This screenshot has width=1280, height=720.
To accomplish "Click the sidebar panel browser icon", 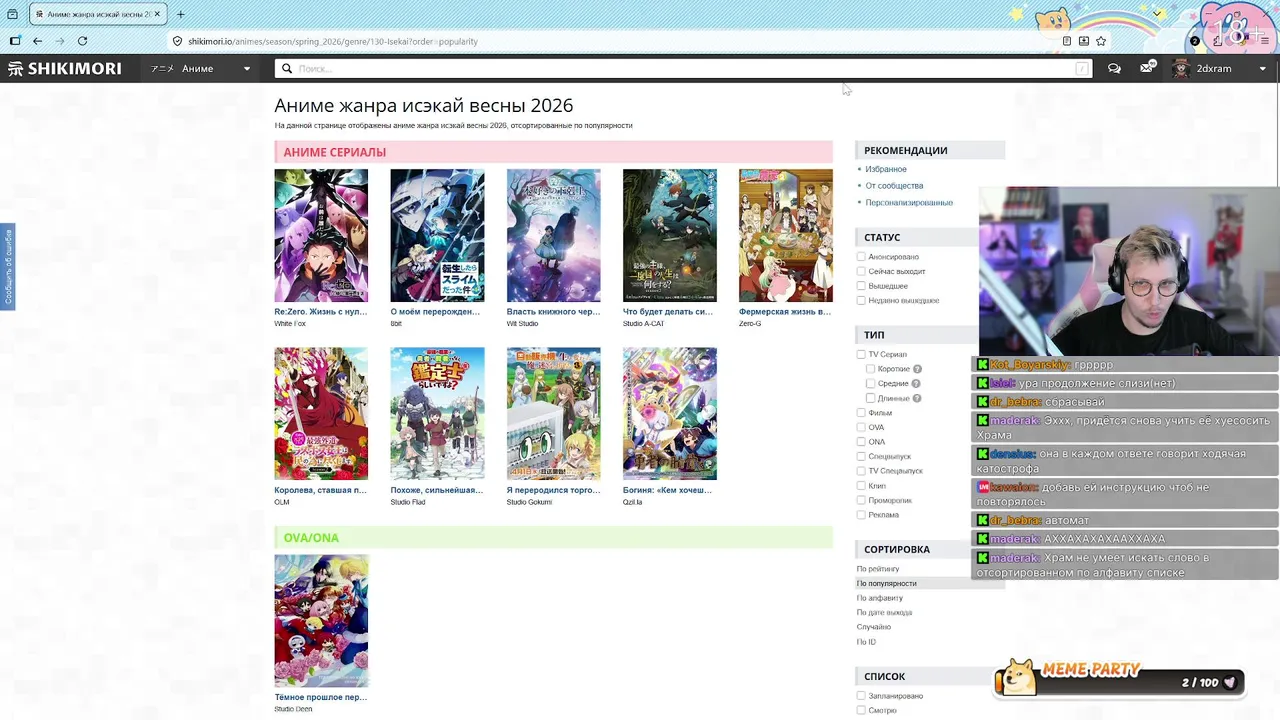I will coord(15,41).
